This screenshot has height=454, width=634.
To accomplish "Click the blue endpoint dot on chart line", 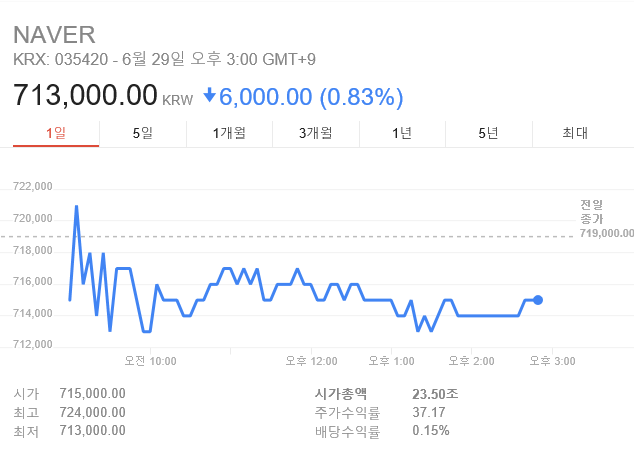I will tap(538, 300).
